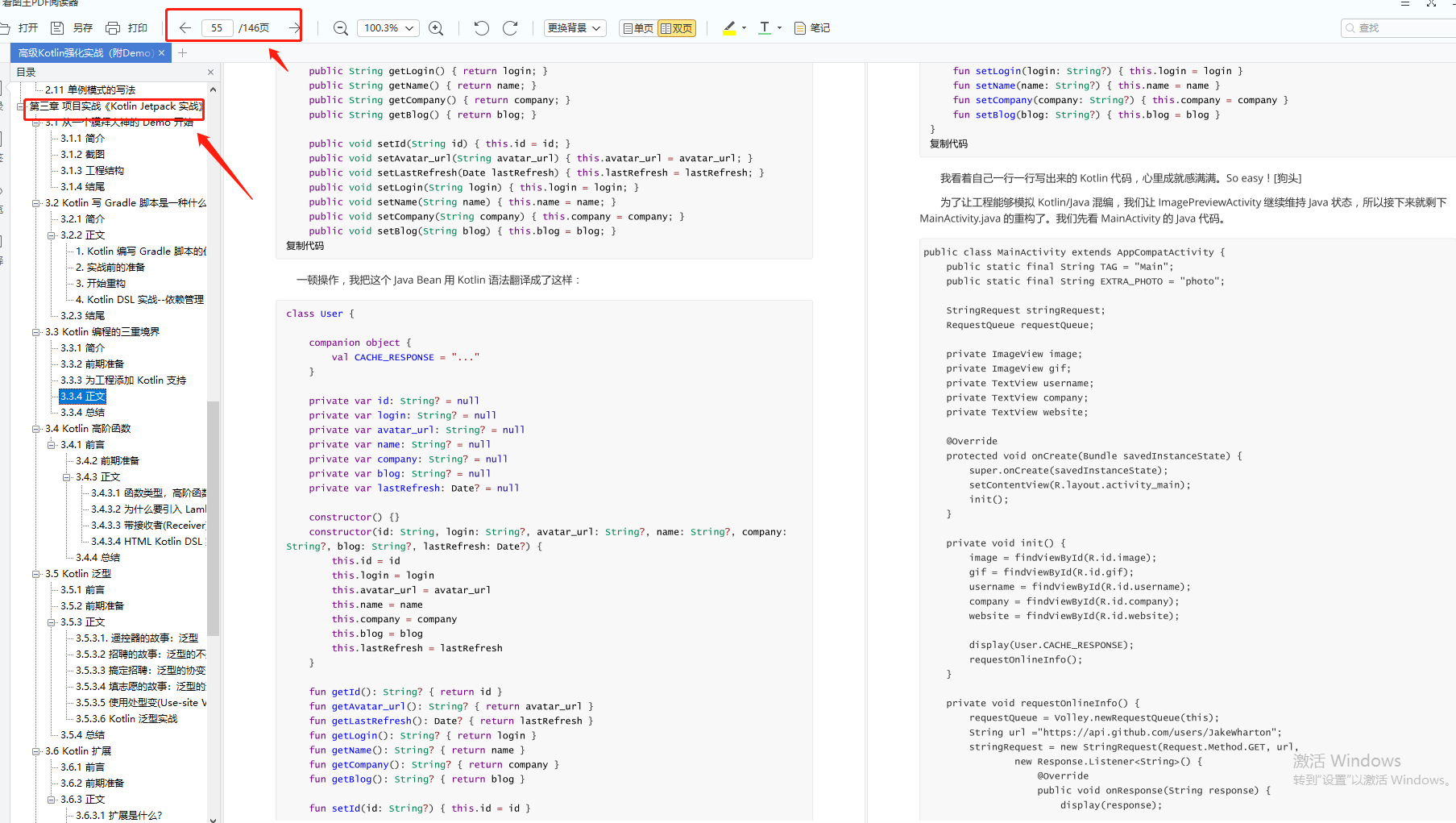Rotate page clockwise
This screenshot has width=1456, height=823.
point(510,28)
